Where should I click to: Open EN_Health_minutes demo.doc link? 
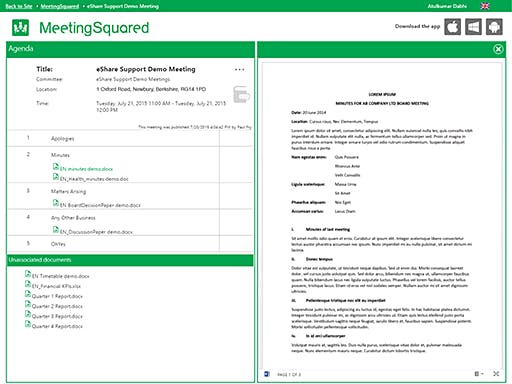(94, 179)
